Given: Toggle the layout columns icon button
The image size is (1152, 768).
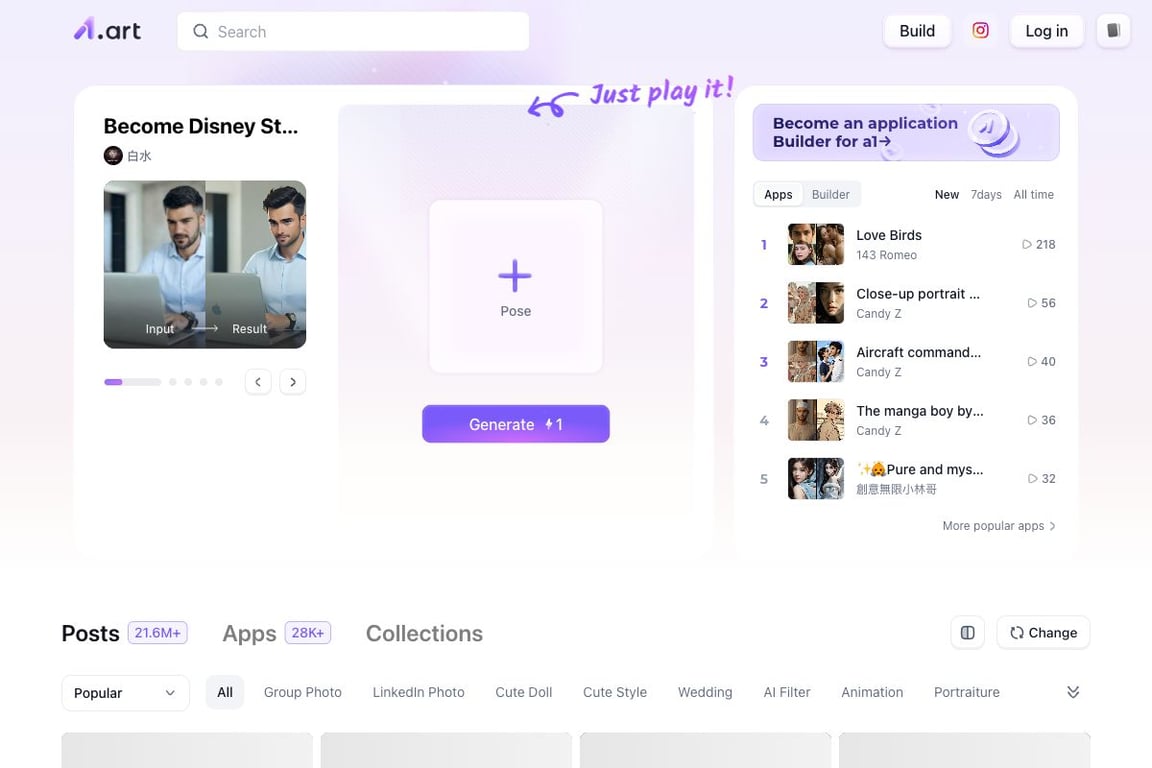Looking at the screenshot, I should coord(967,633).
